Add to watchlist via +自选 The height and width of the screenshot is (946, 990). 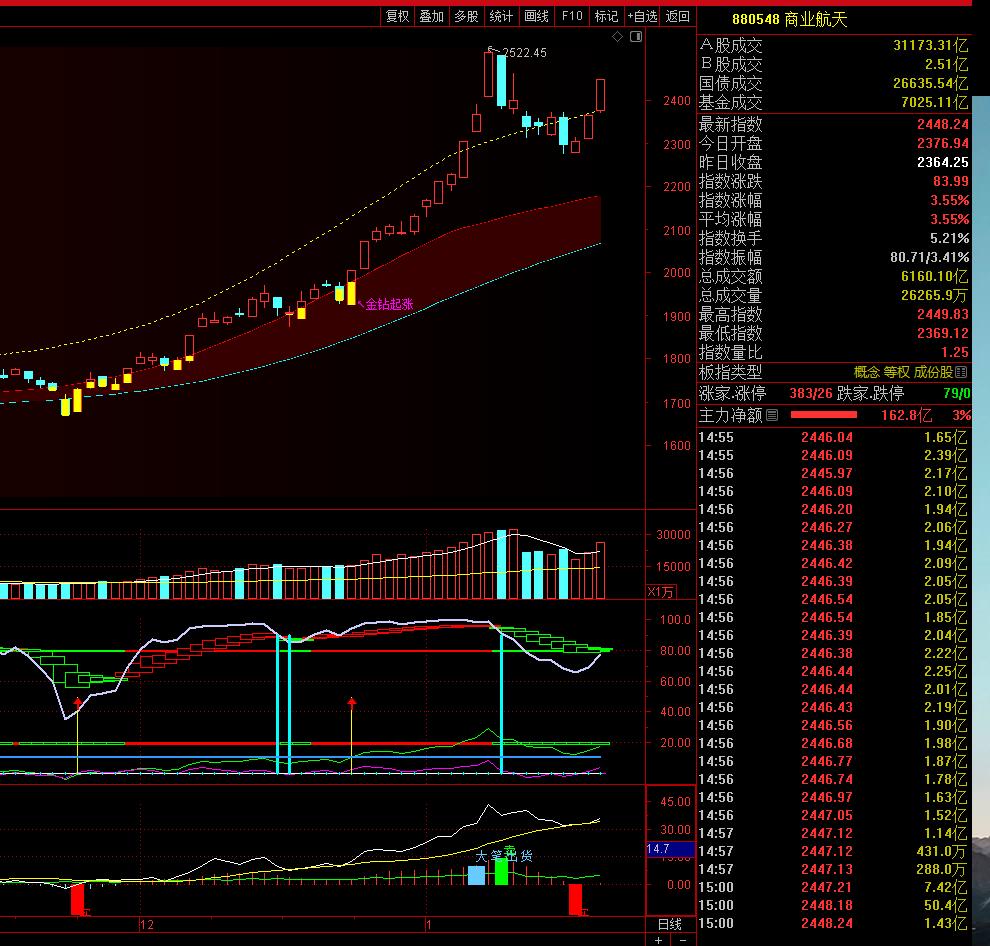click(642, 16)
